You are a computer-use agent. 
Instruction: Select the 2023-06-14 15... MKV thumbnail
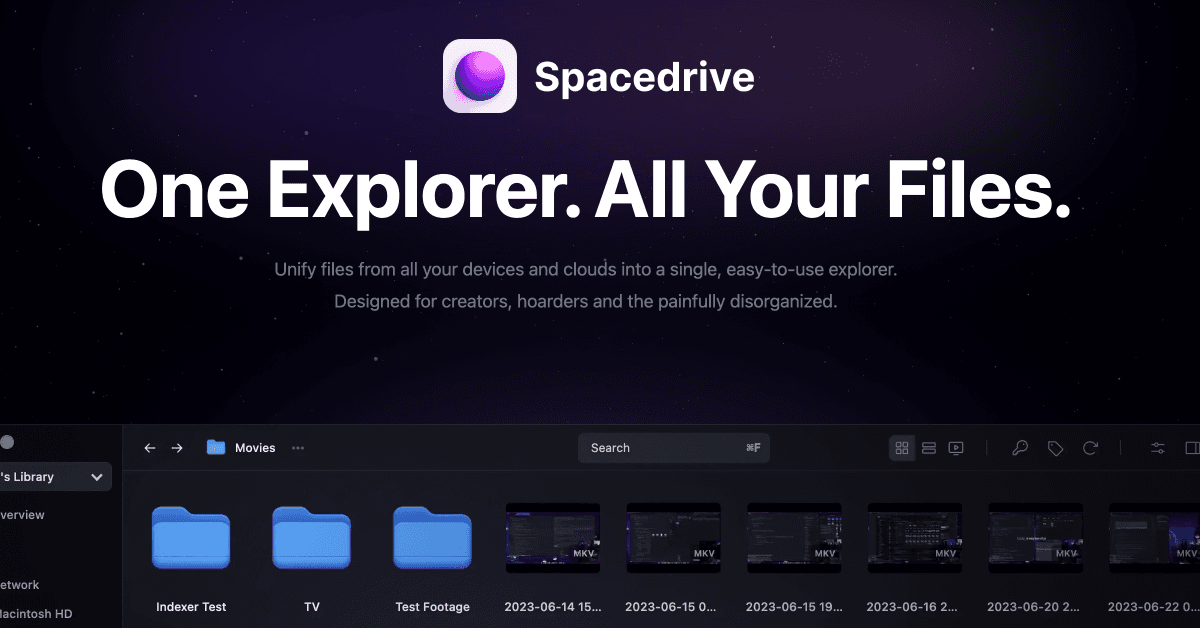pos(553,537)
